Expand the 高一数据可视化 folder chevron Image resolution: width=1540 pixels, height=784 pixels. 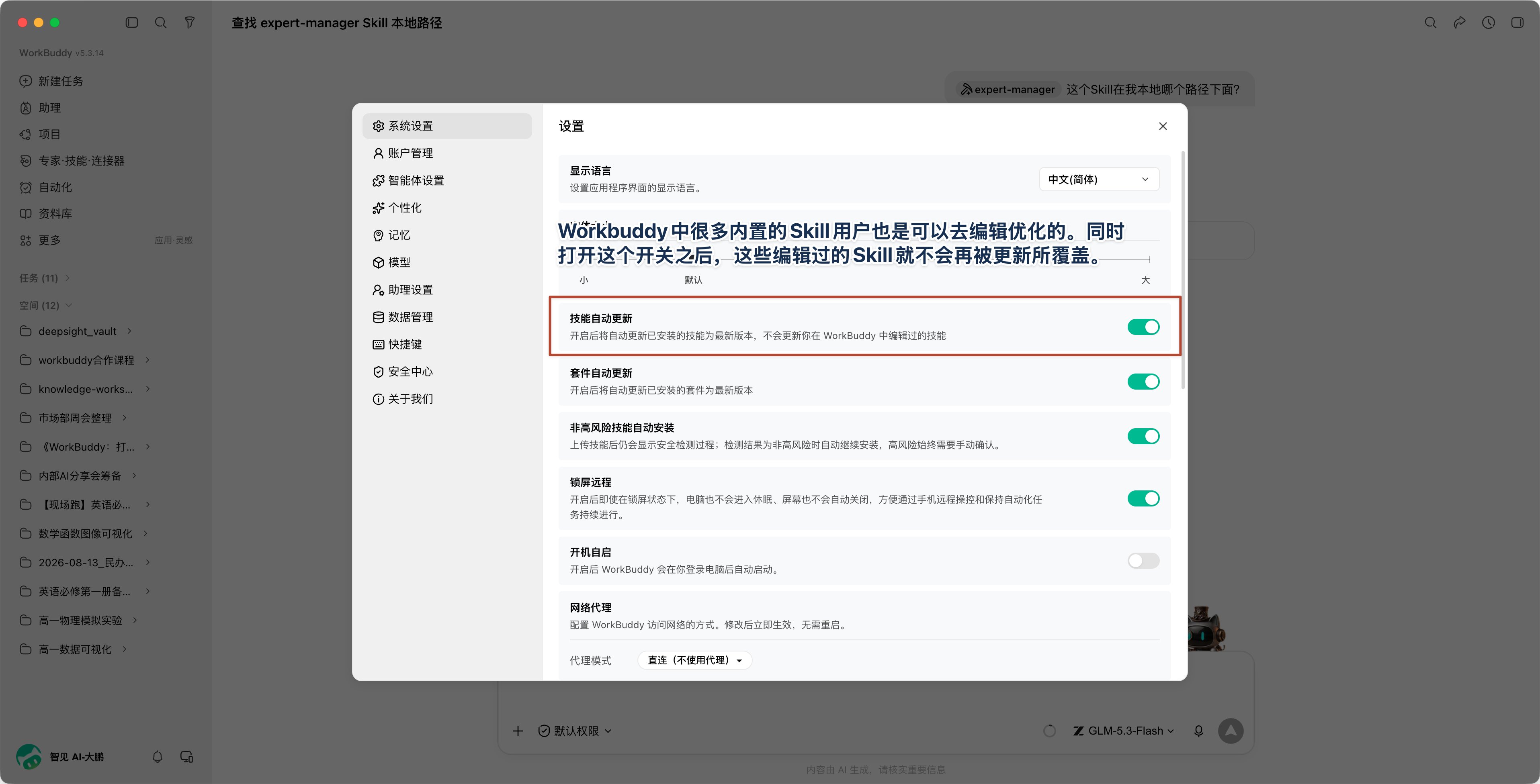tap(124, 649)
